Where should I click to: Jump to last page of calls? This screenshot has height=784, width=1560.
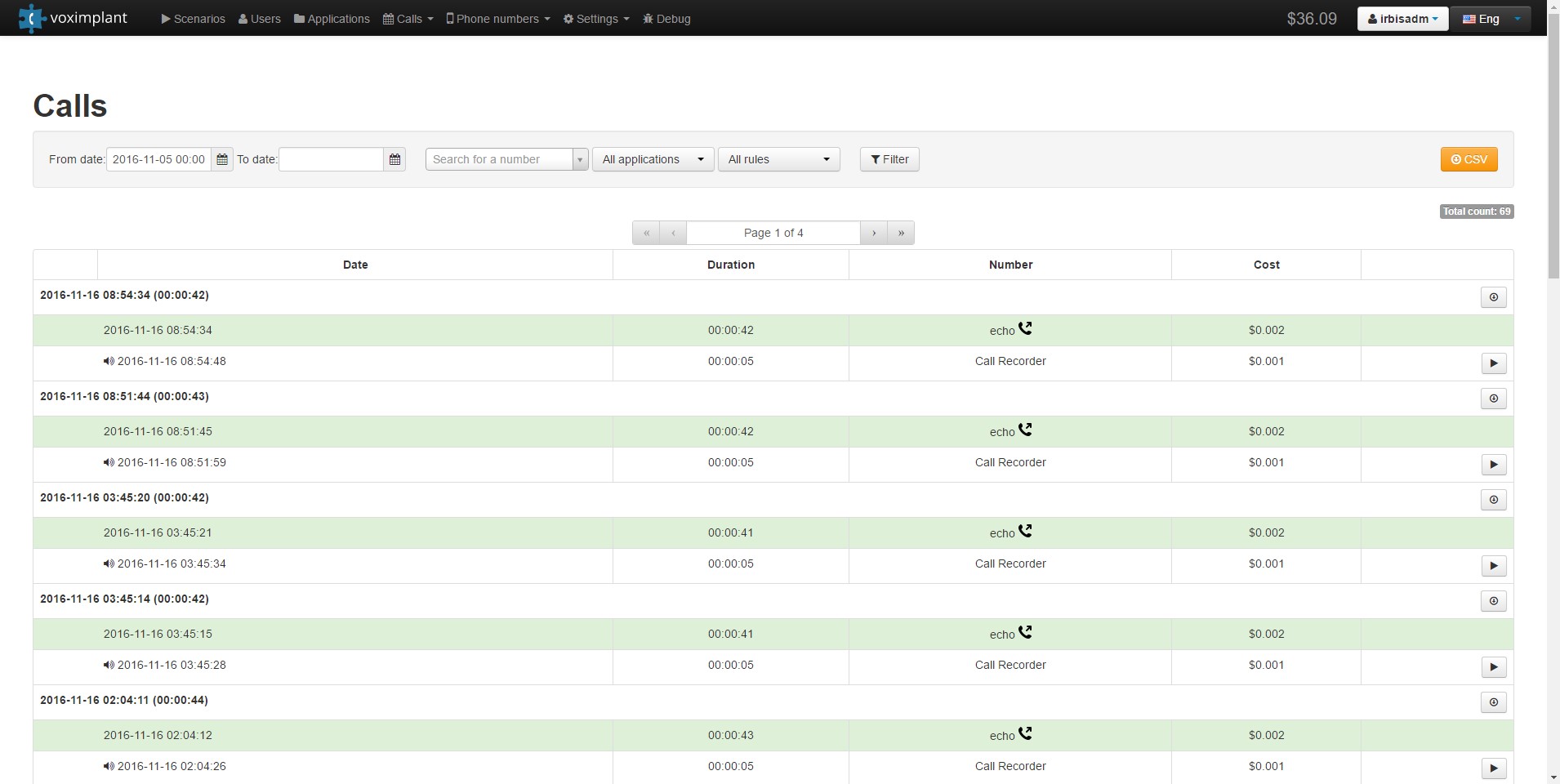[x=901, y=233]
